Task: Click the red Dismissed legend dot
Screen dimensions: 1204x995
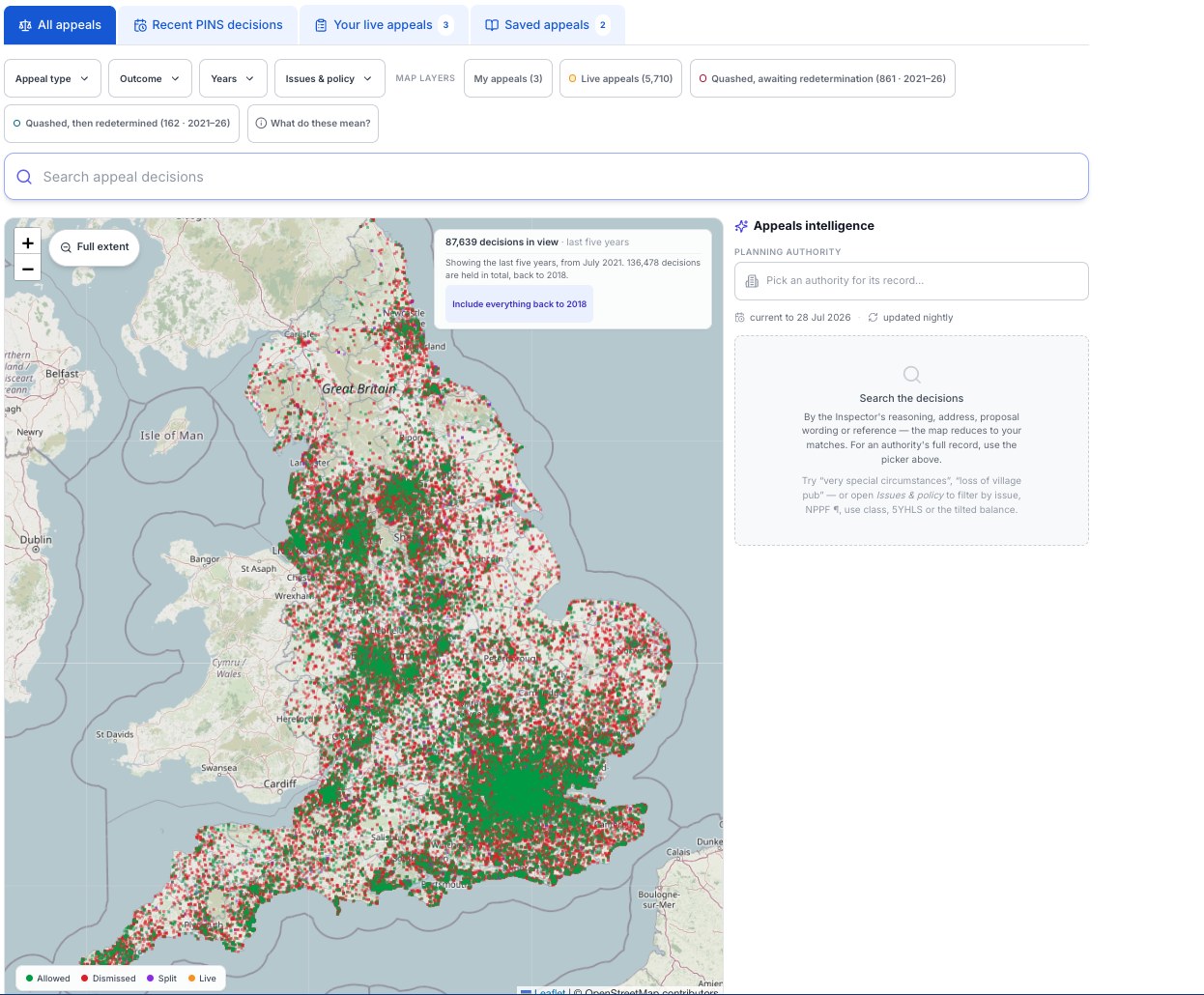Action: pos(85,979)
